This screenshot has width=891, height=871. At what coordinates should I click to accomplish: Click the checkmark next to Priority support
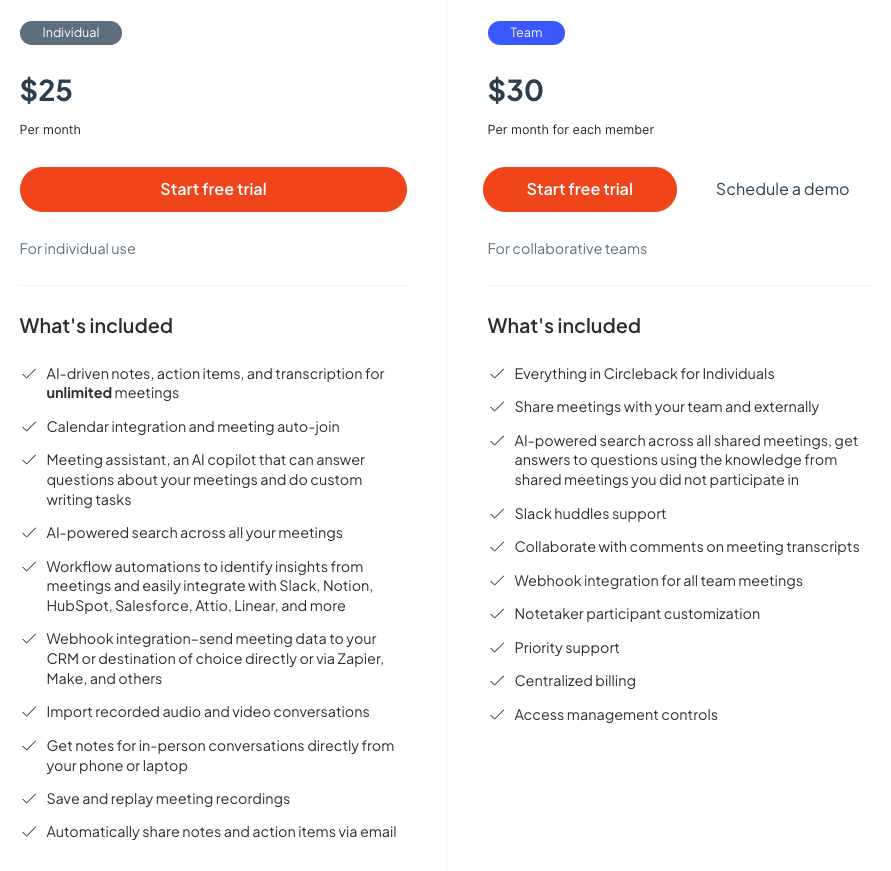pyautogui.click(x=497, y=648)
